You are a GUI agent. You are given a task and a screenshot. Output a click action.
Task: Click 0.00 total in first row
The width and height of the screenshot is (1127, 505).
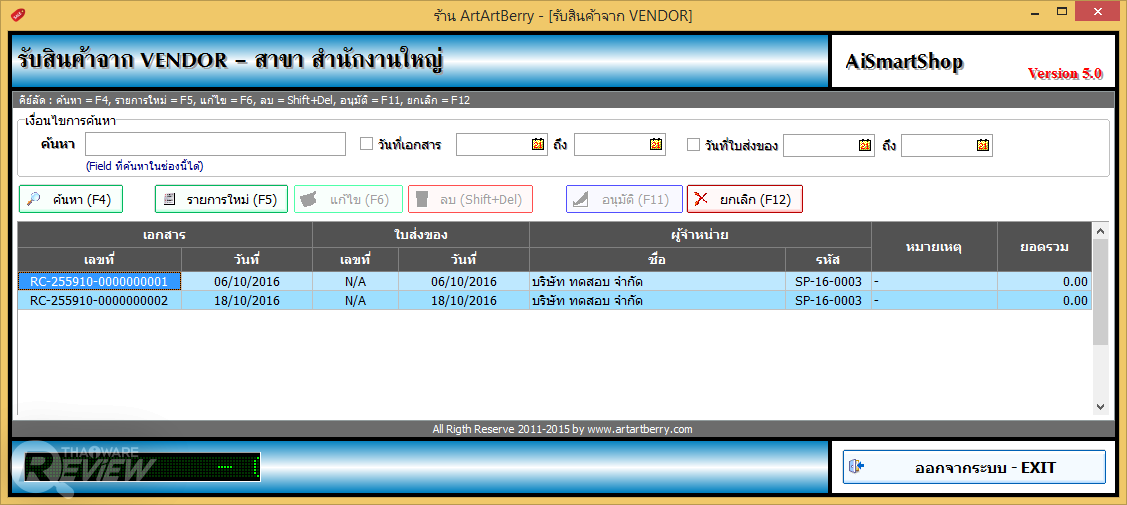click(1044, 282)
